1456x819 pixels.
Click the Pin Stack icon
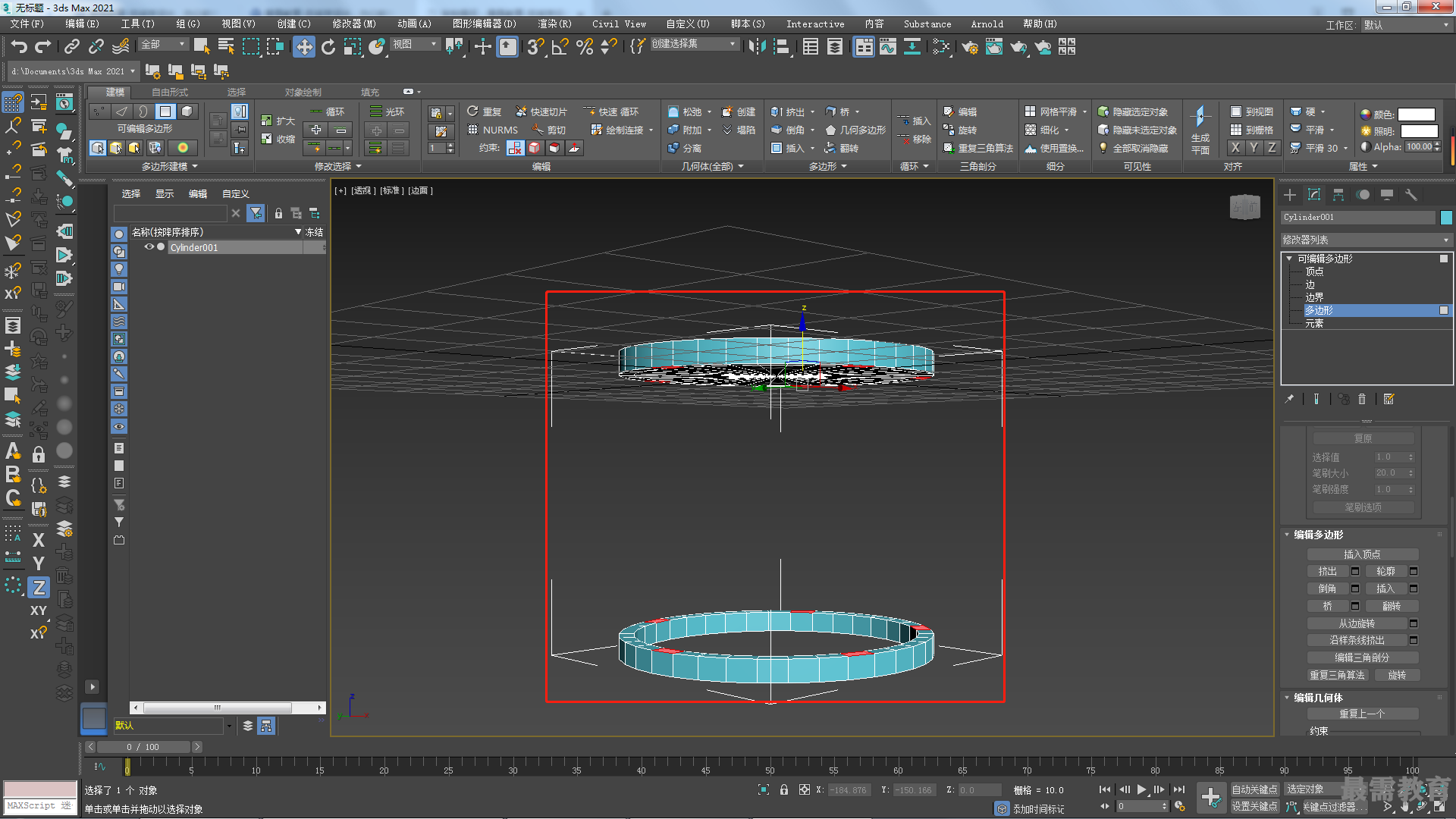point(1289,399)
